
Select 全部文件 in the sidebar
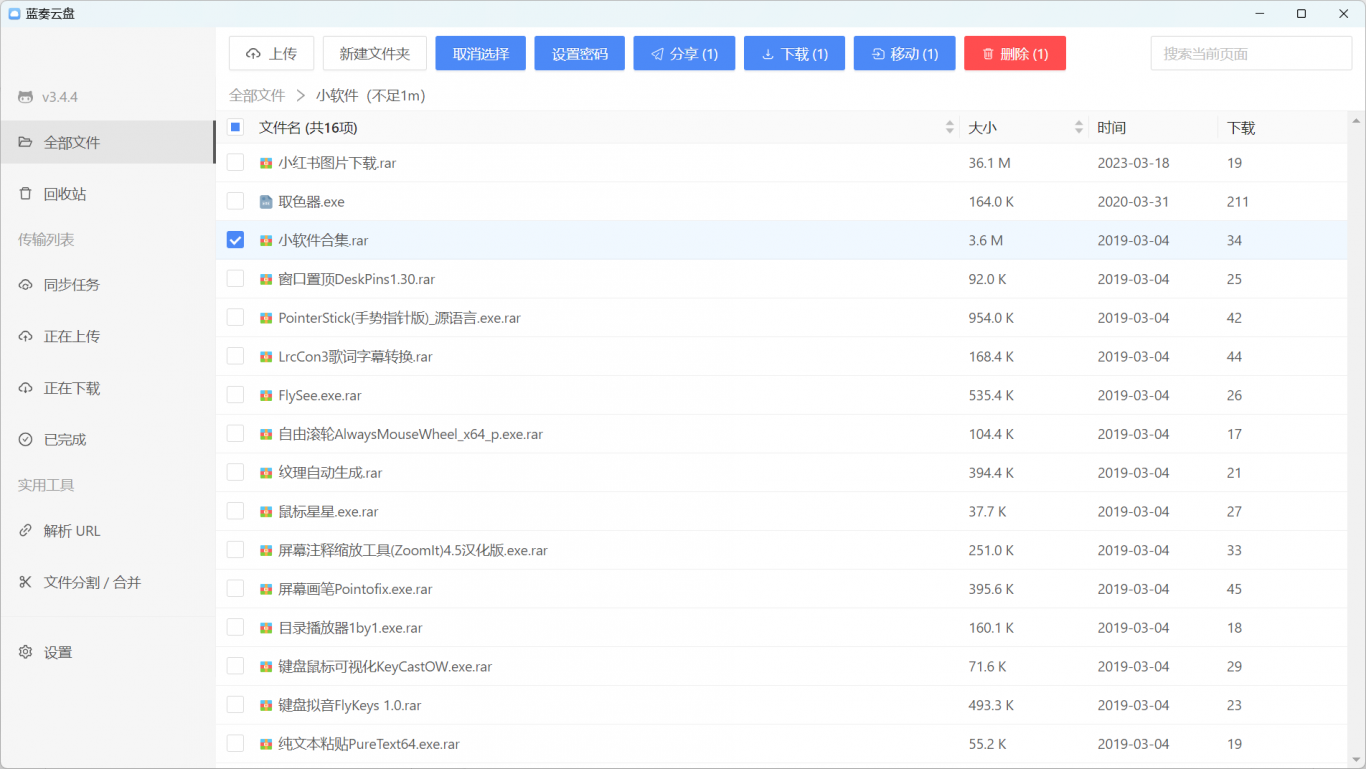[72, 143]
